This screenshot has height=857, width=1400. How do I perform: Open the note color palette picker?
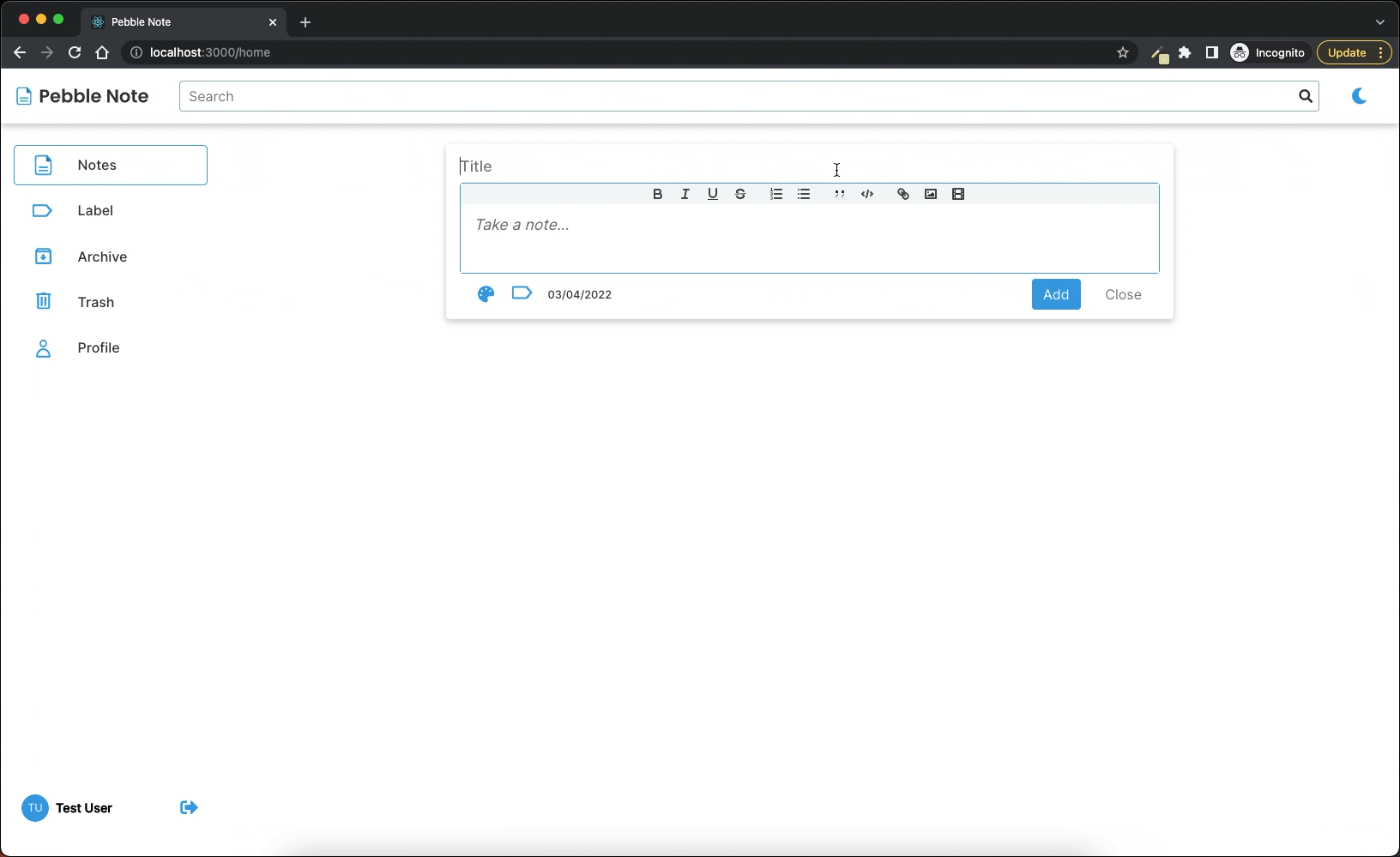(x=486, y=294)
